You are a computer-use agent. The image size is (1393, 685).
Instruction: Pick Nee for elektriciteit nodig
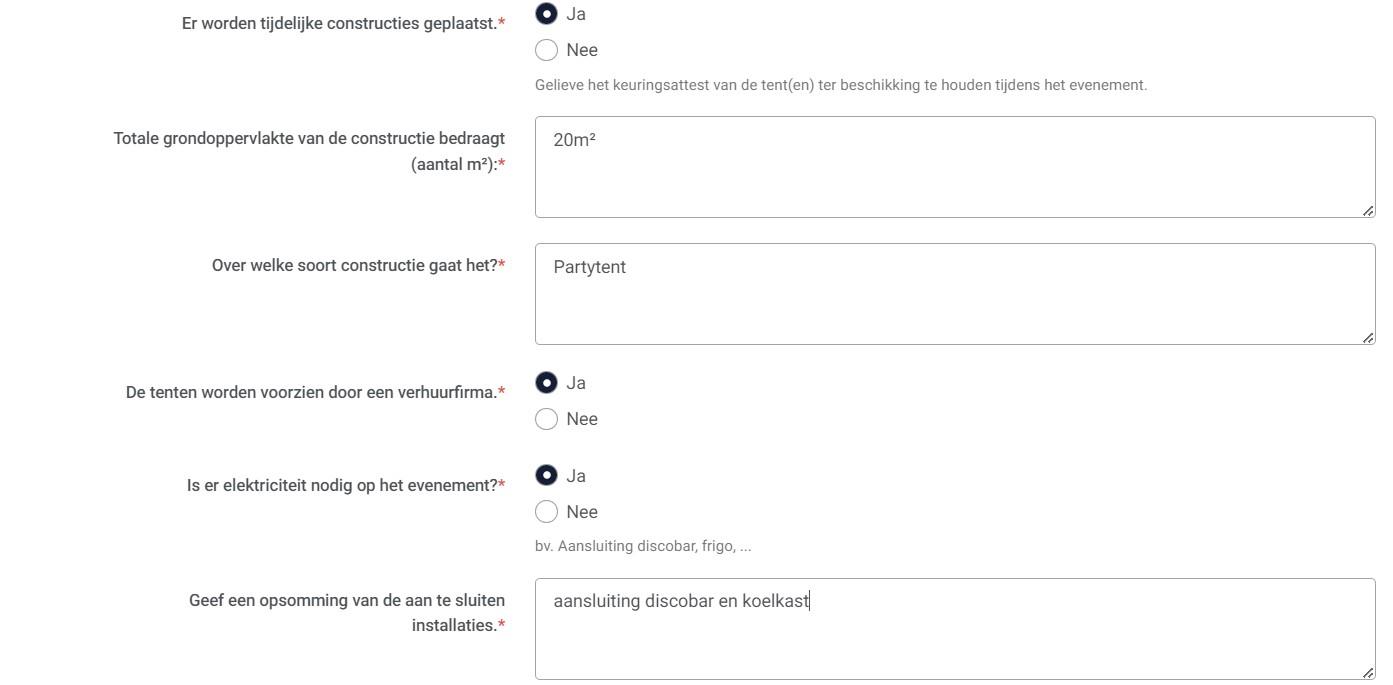(x=547, y=512)
